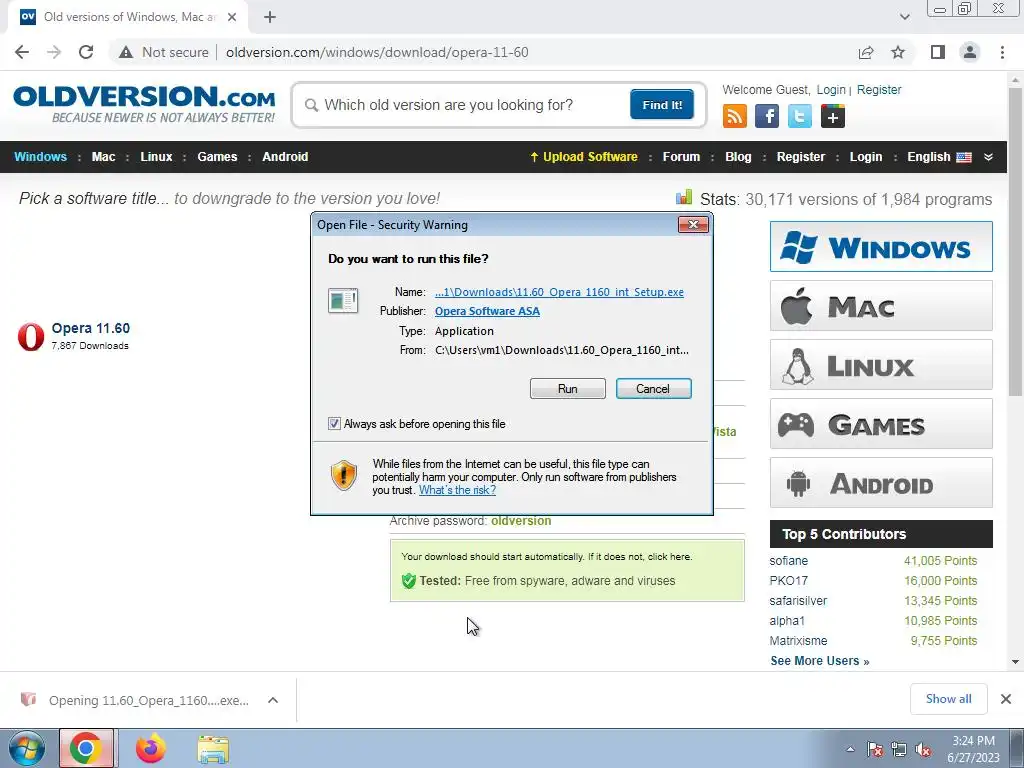
Task: Select English language option
Action: point(939,157)
